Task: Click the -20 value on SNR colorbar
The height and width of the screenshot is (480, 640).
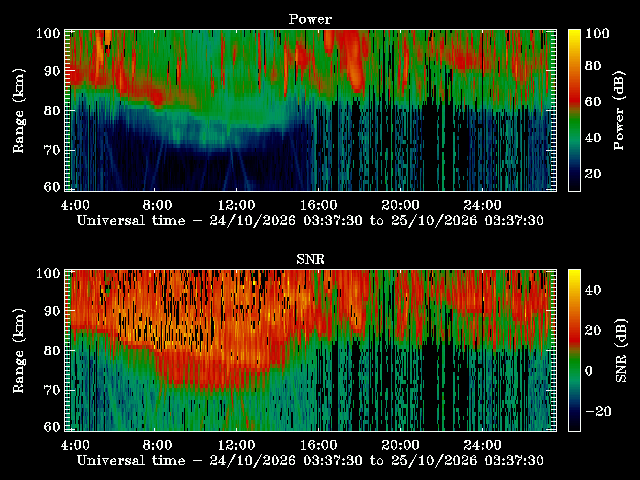Action: 598,411
